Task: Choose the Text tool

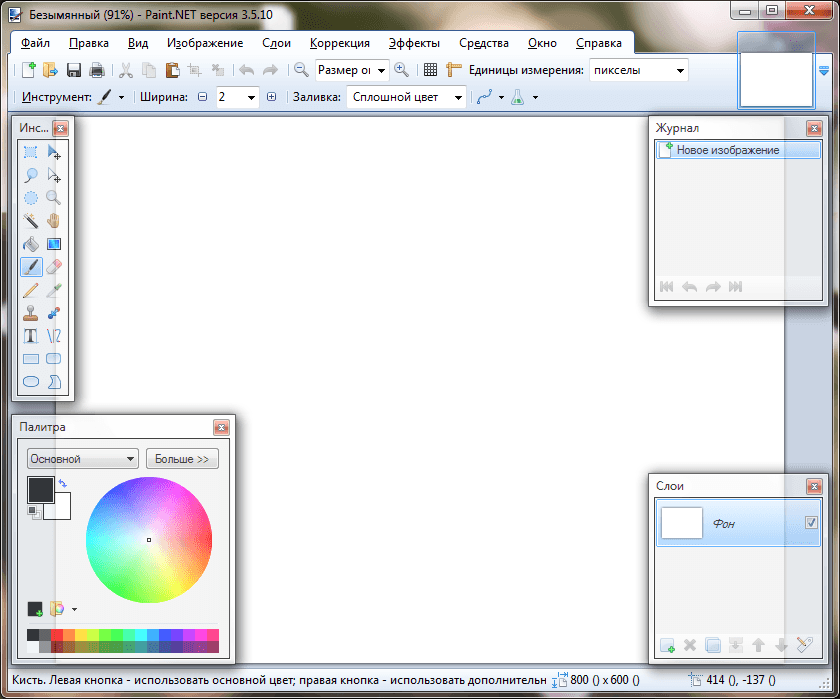Action: [x=31, y=335]
